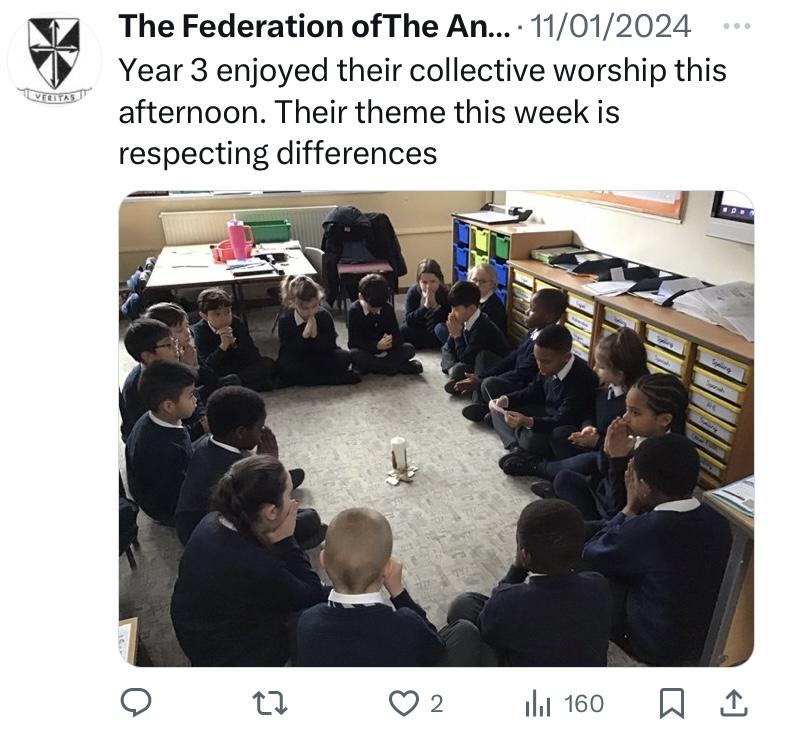View analytics bar chart icon

(537, 704)
